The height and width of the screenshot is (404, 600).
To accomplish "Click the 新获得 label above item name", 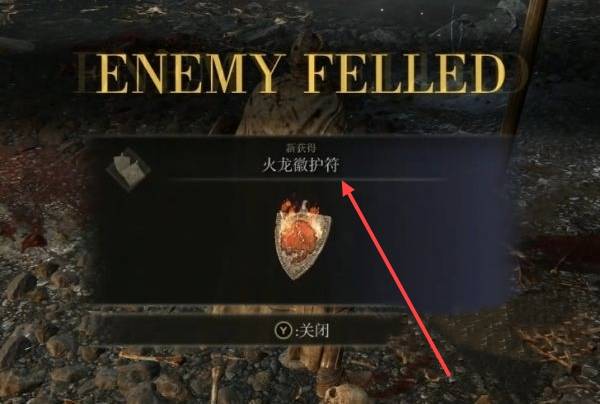I will pyautogui.click(x=301, y=147).
